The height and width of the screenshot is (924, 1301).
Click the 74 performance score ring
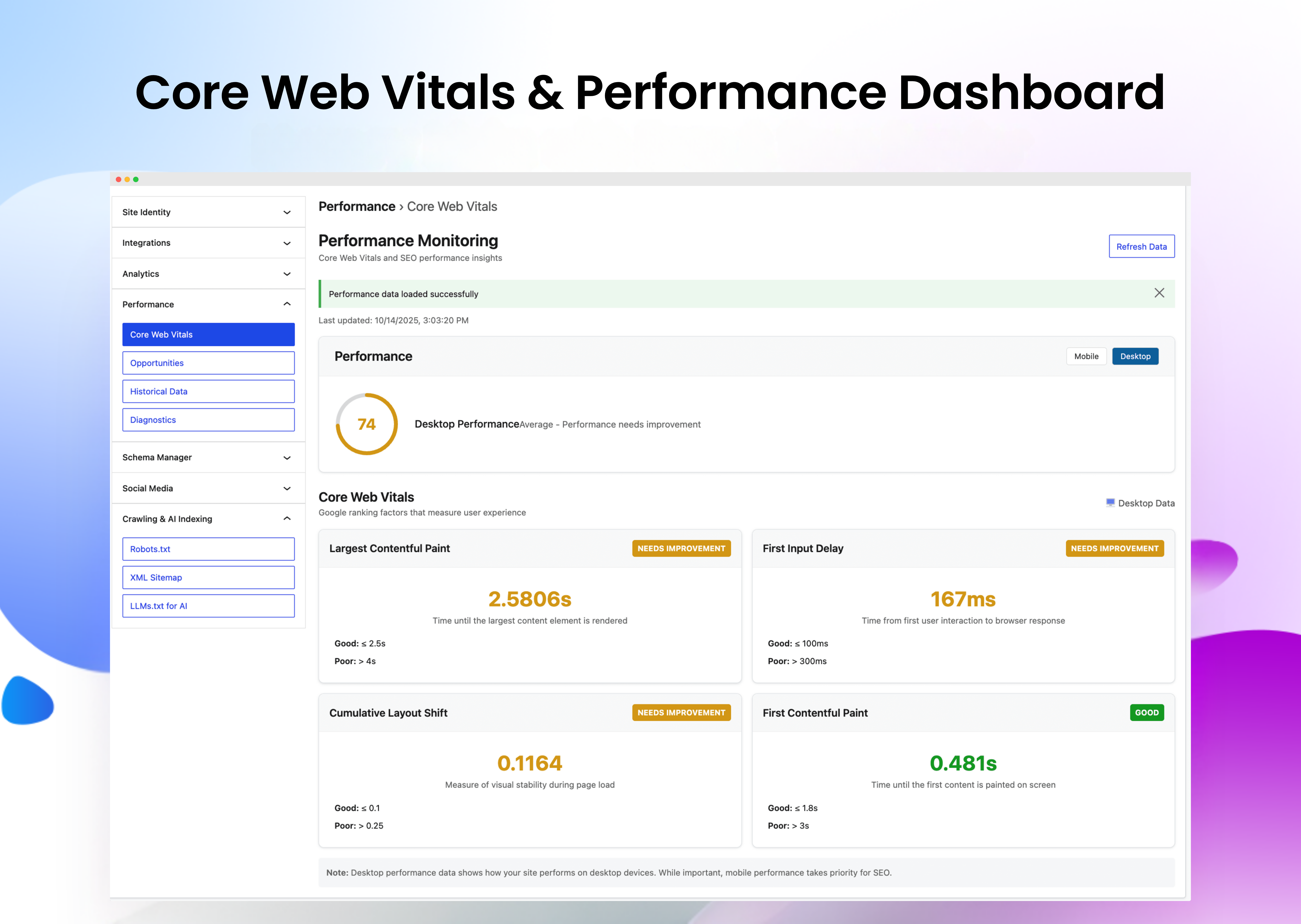pos(366,424)
